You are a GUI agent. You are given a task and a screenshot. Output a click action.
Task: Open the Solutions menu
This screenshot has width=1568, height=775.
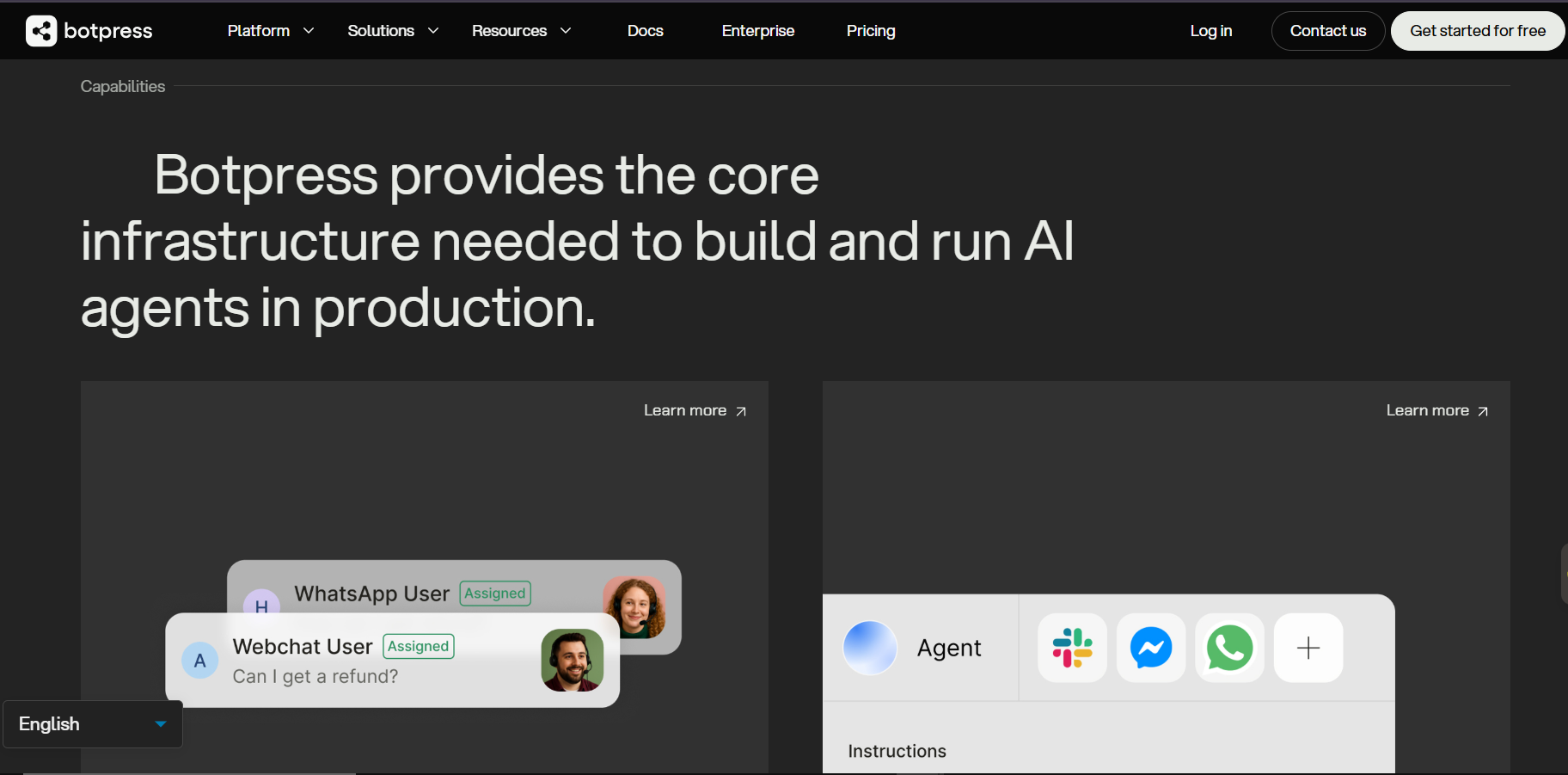[x=381, y=31]
